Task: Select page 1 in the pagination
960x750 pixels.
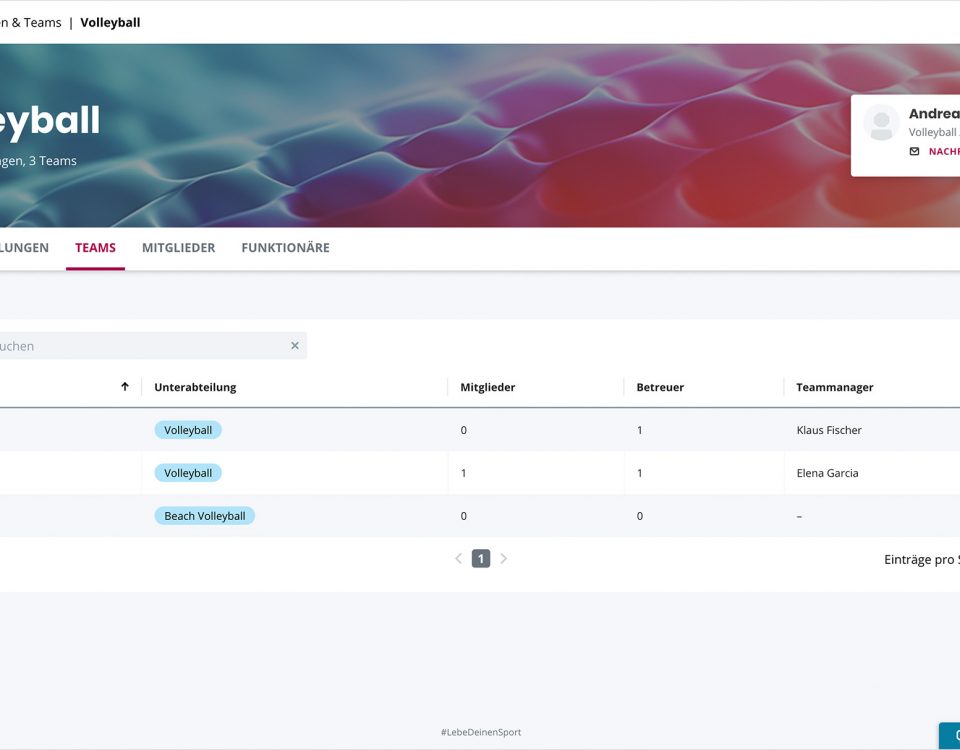Action: point(481,559)
